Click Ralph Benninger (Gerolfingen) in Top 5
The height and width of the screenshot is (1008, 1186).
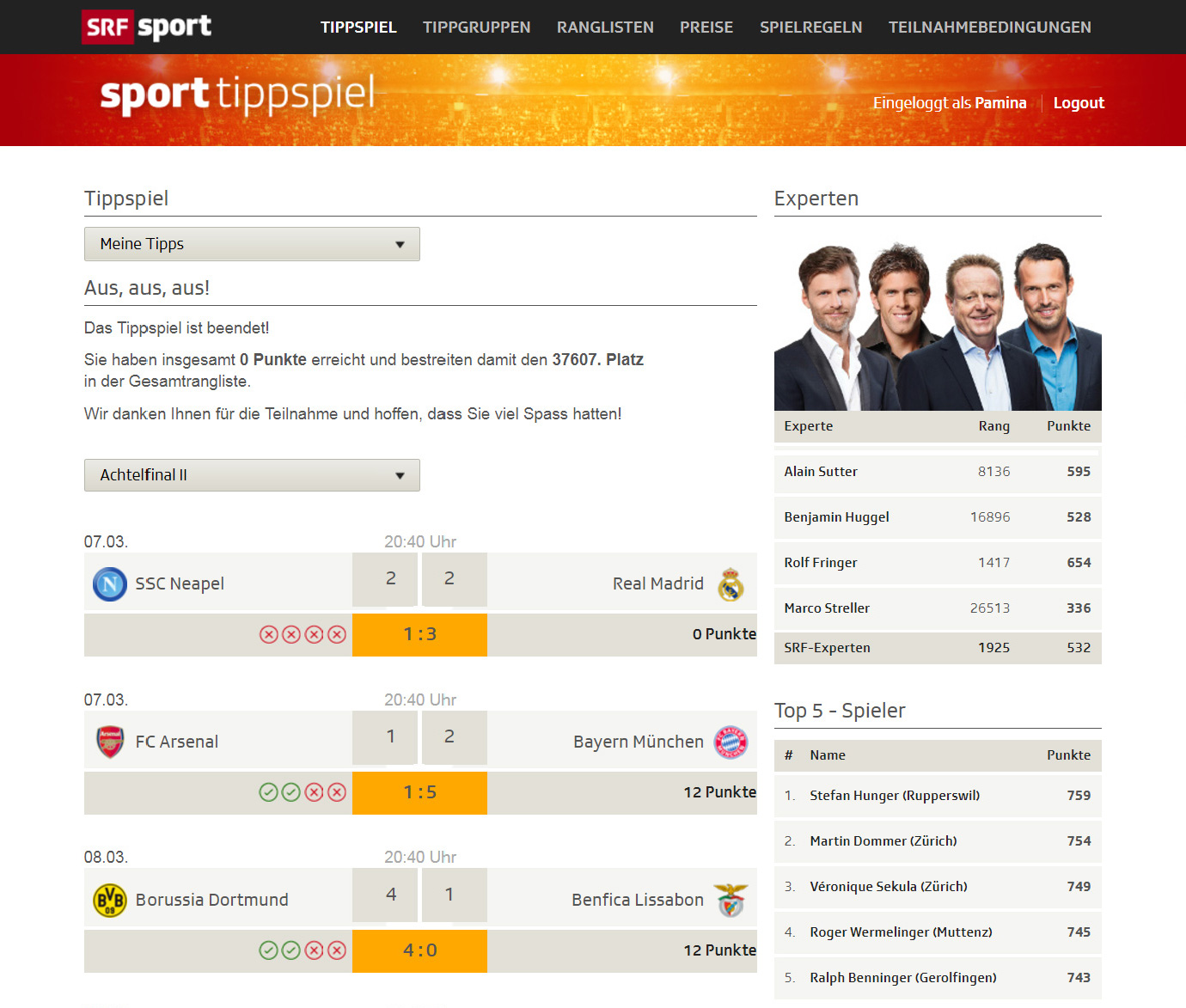pos(903,978)
